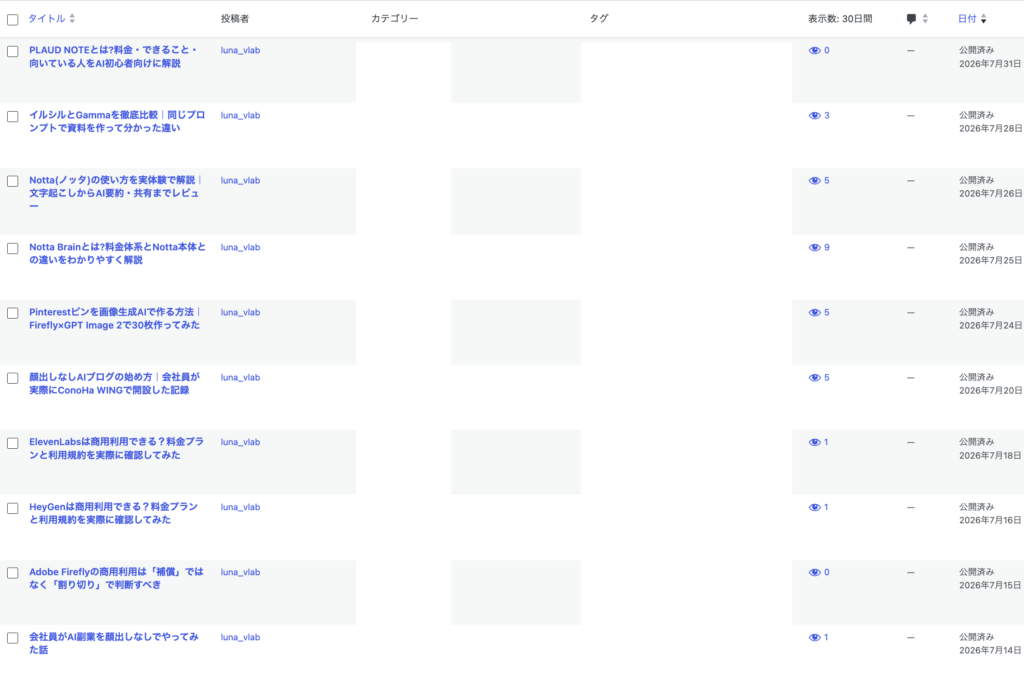Image resolution: width=1024 pixels, height=676 pixels.
Task: Click views eye icon for Pinterest row
Action: coord(814,313)
